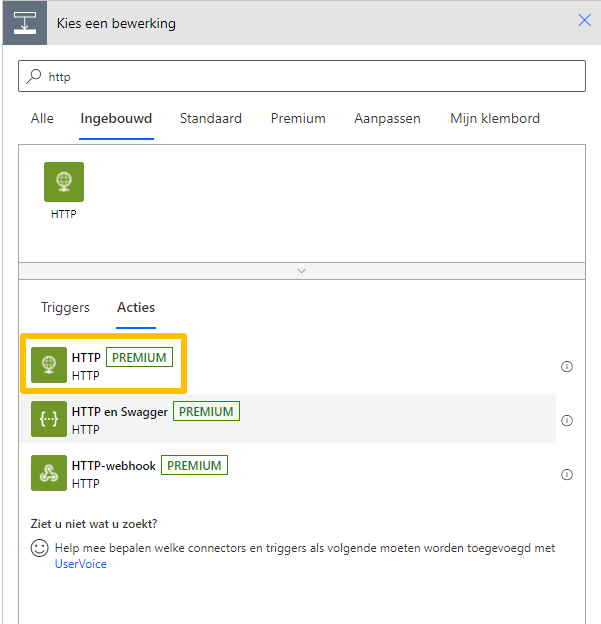The image size is (601, 624).
Task: Open info for HTTP action
Action: 567,367
